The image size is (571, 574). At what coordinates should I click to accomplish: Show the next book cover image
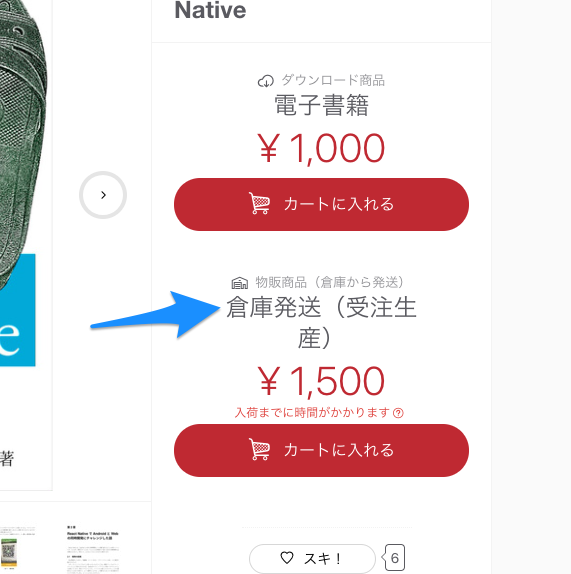(x=103, y=195)
